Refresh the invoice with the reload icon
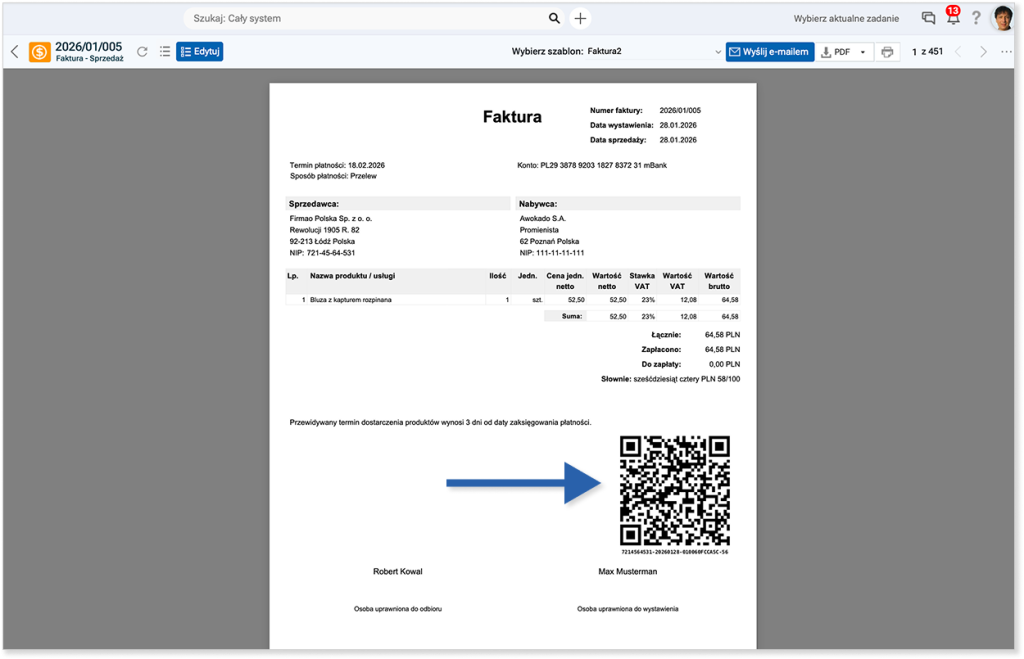The image size is (1024, 659). click(142, 52)
